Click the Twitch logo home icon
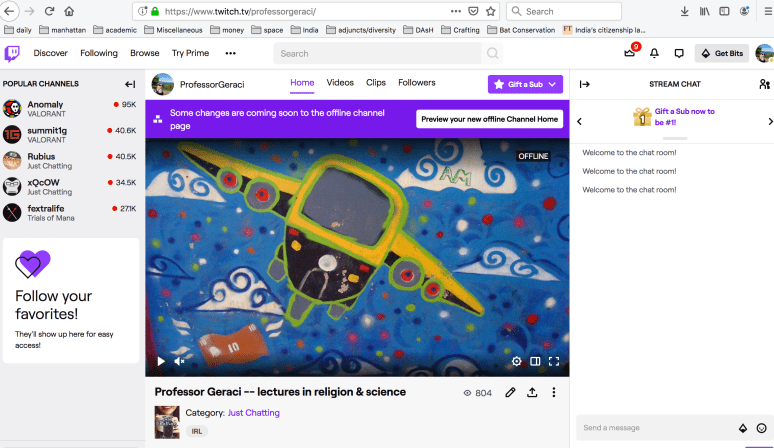This screenshot has width=774, height=448. [x=12, y=53]
